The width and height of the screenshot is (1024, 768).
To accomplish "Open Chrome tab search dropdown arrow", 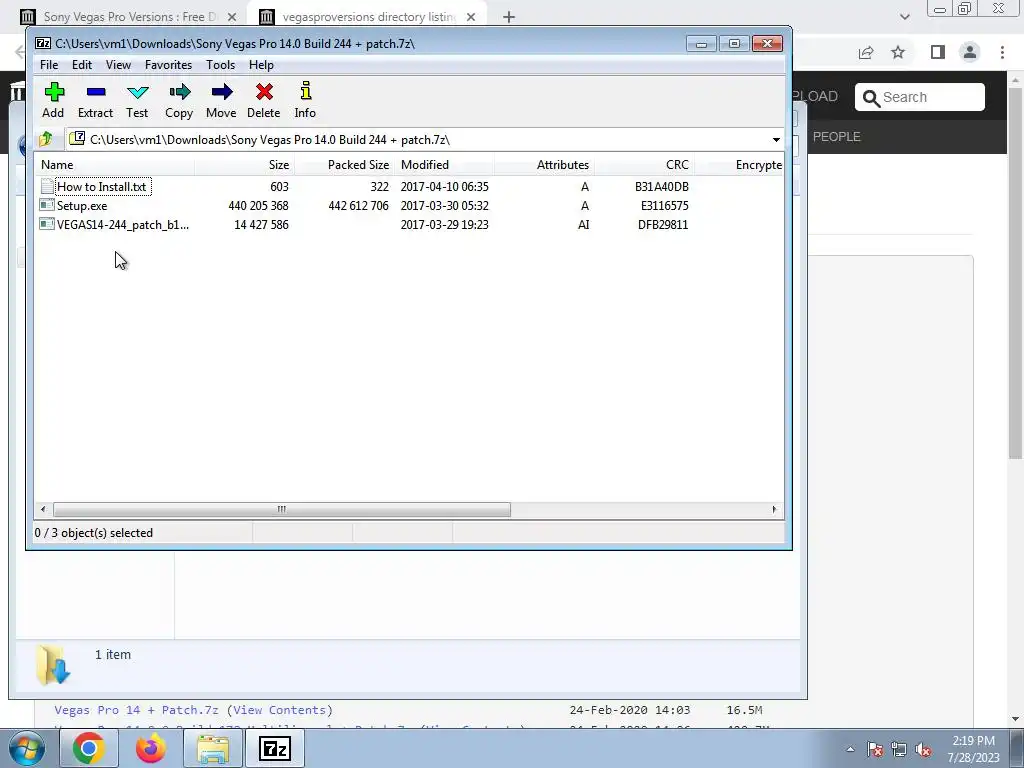I will (x=904, y=17).
